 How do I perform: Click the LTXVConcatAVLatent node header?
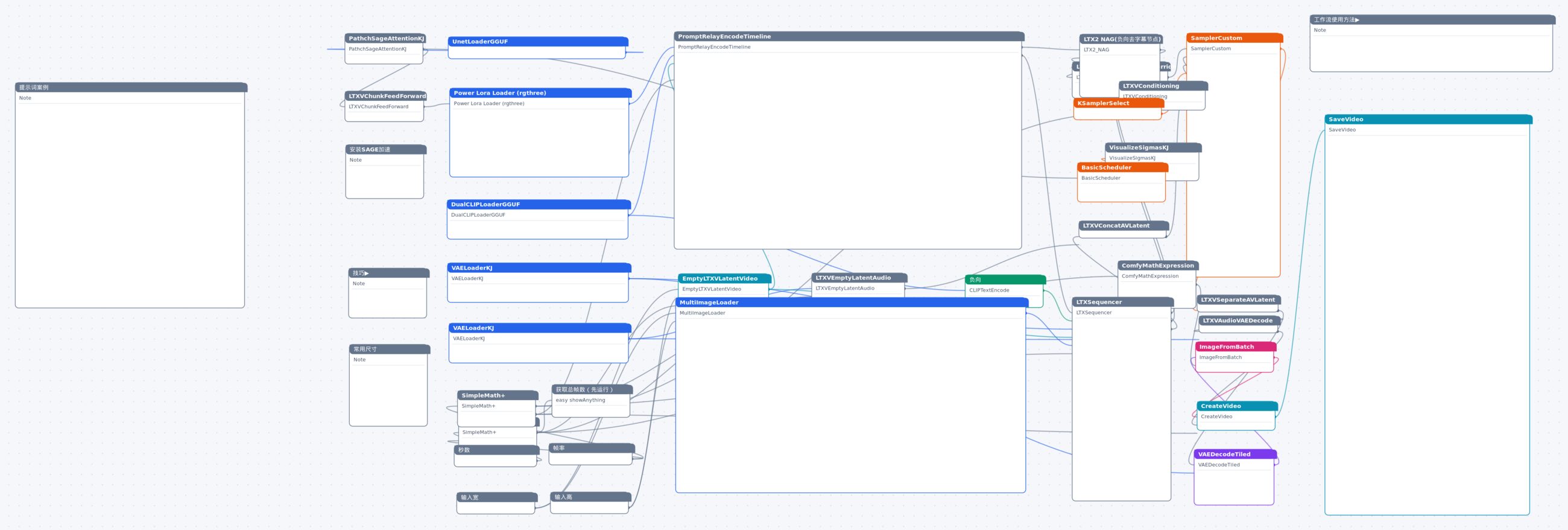point(1124,225)
